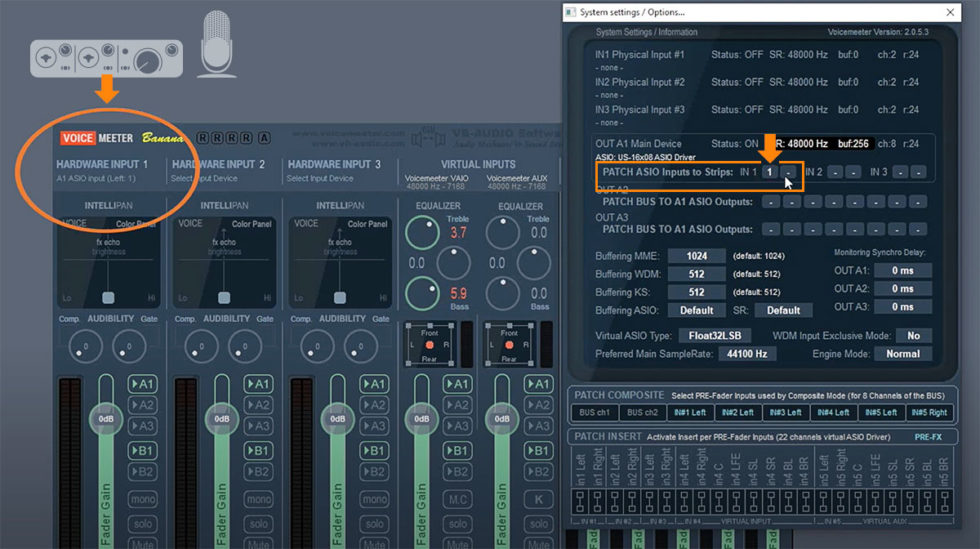Set OUT A2 monitoring delay value
980x549 pixels.
click(x=902, y=289)
